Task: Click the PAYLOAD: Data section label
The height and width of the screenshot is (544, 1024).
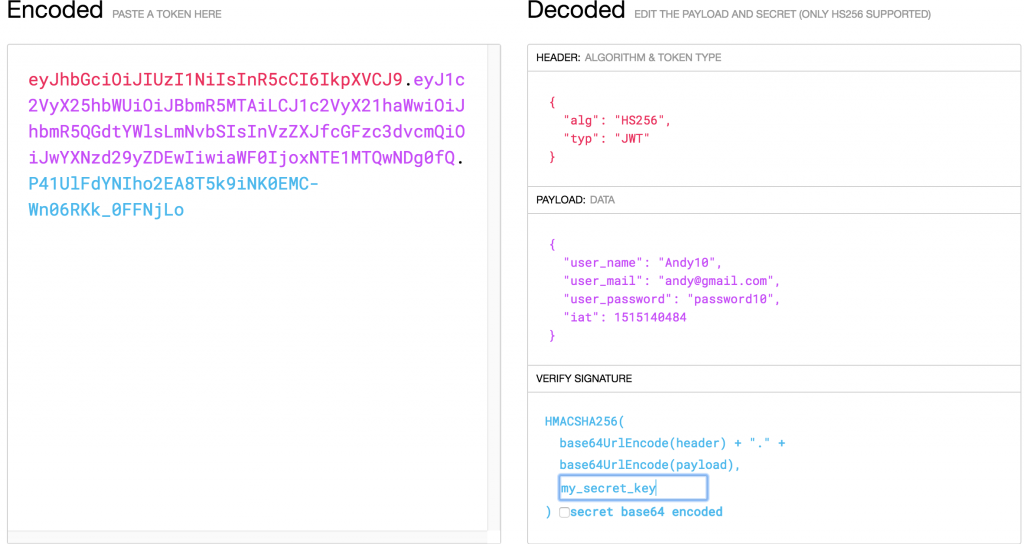Action: [x=575, y=200]
